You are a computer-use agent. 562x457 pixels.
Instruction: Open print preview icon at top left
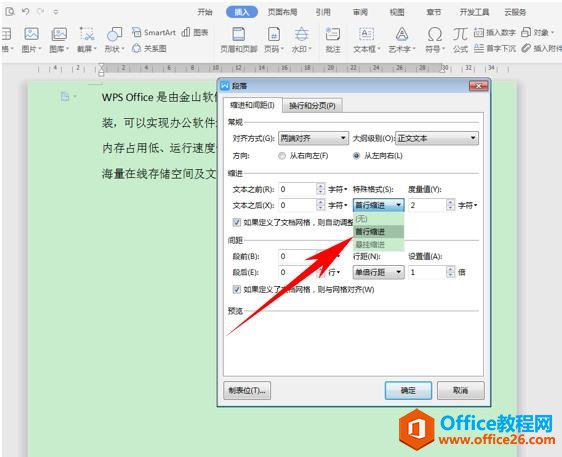tap(10, 11)
